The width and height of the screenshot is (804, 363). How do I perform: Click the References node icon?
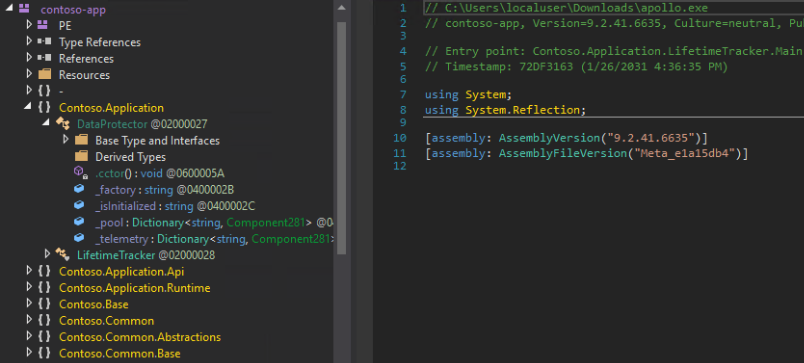click(44, 58)
